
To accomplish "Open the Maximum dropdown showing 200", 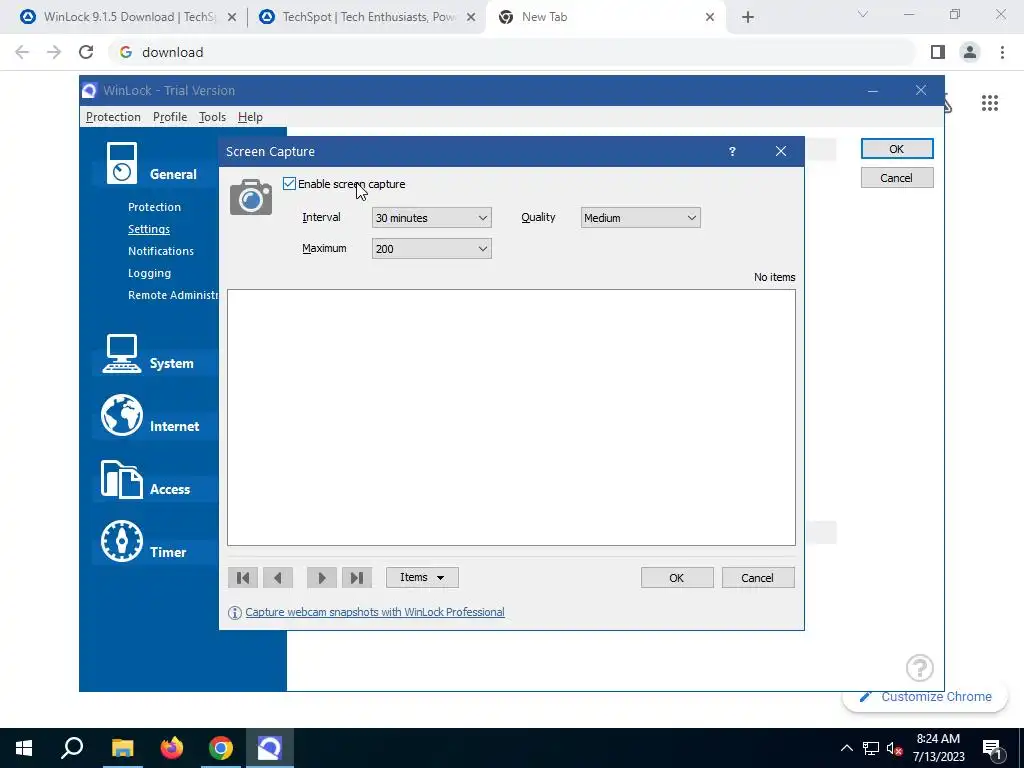I will (432, 249).
